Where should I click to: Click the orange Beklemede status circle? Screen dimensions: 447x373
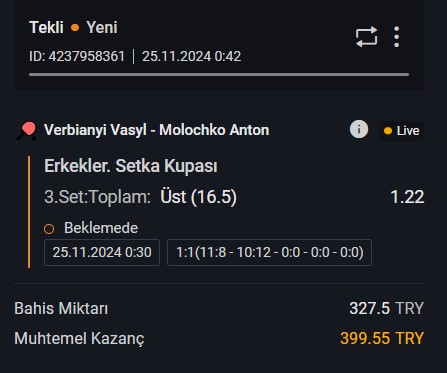49,229
